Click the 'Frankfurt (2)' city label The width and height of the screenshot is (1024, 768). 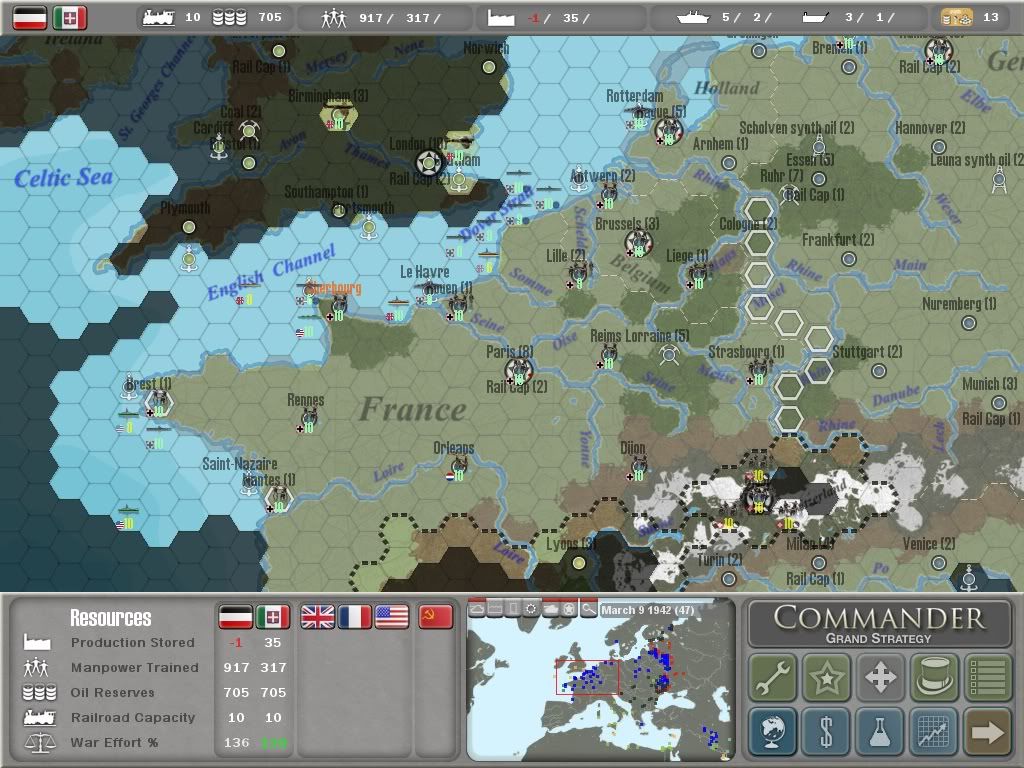[838, 240]
